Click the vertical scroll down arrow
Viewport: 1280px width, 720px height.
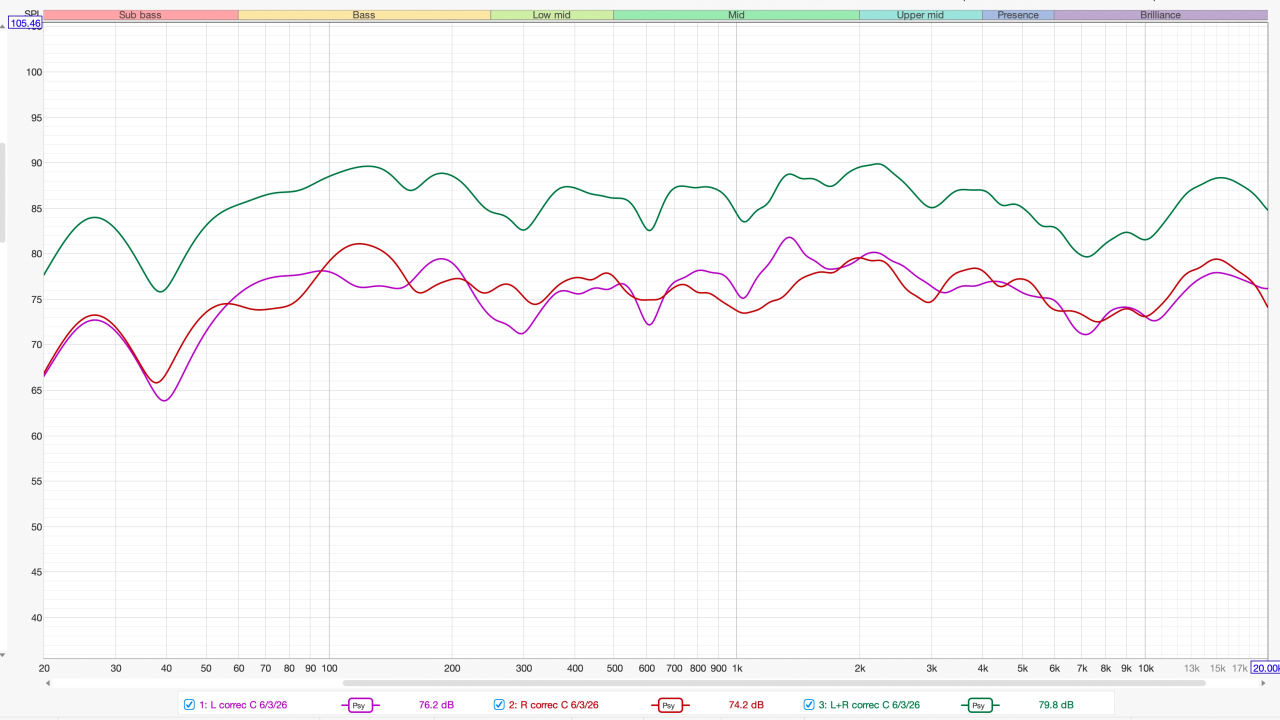[2, 655]
